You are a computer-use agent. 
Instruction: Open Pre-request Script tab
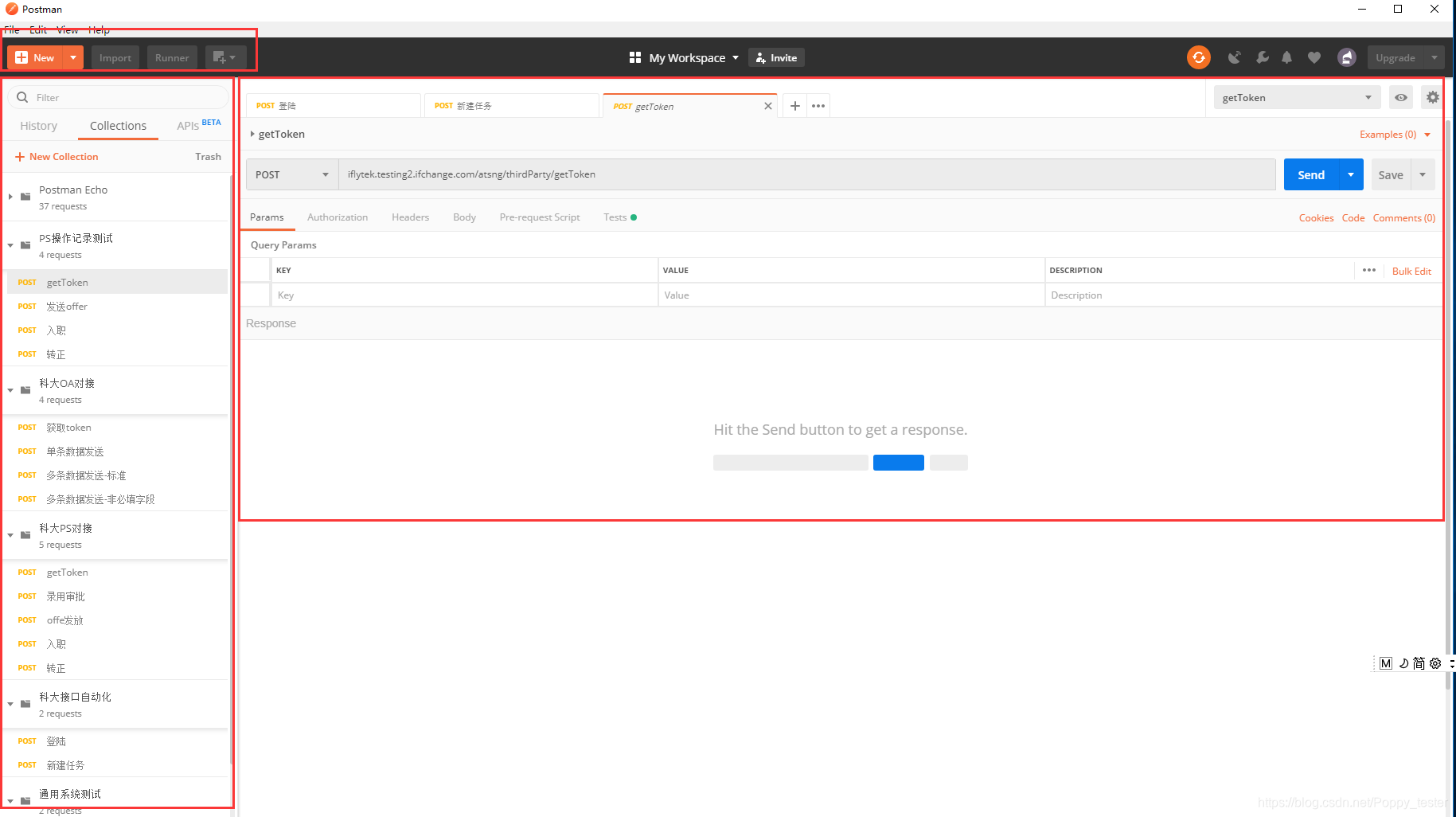540,217
